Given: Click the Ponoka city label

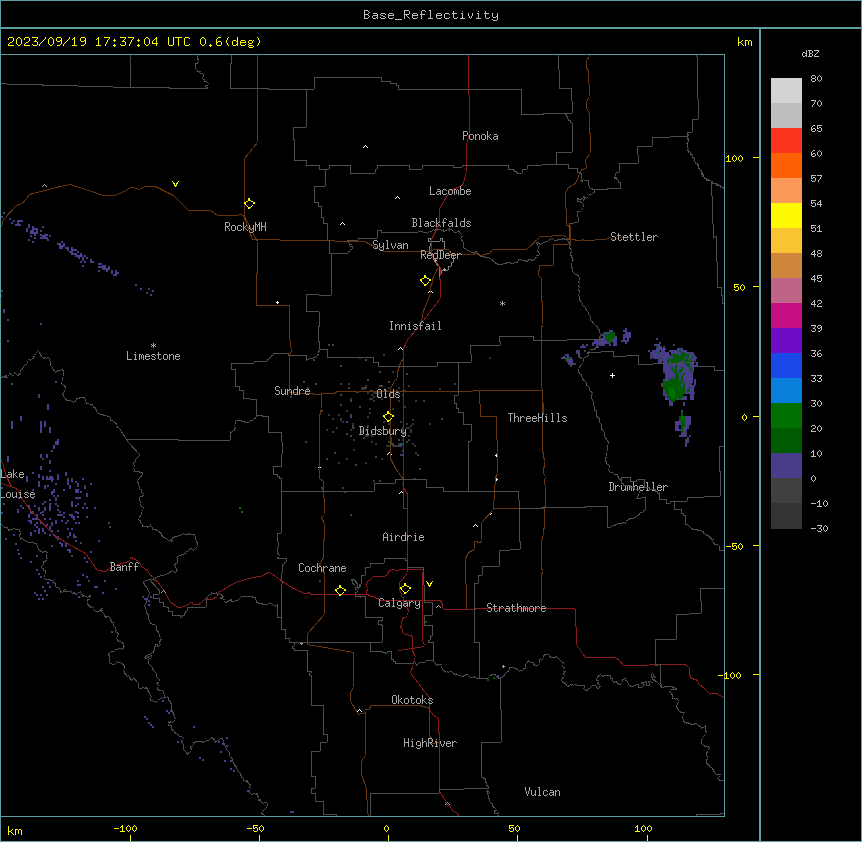Looking at the screenshot, I should tap(480, 136).
